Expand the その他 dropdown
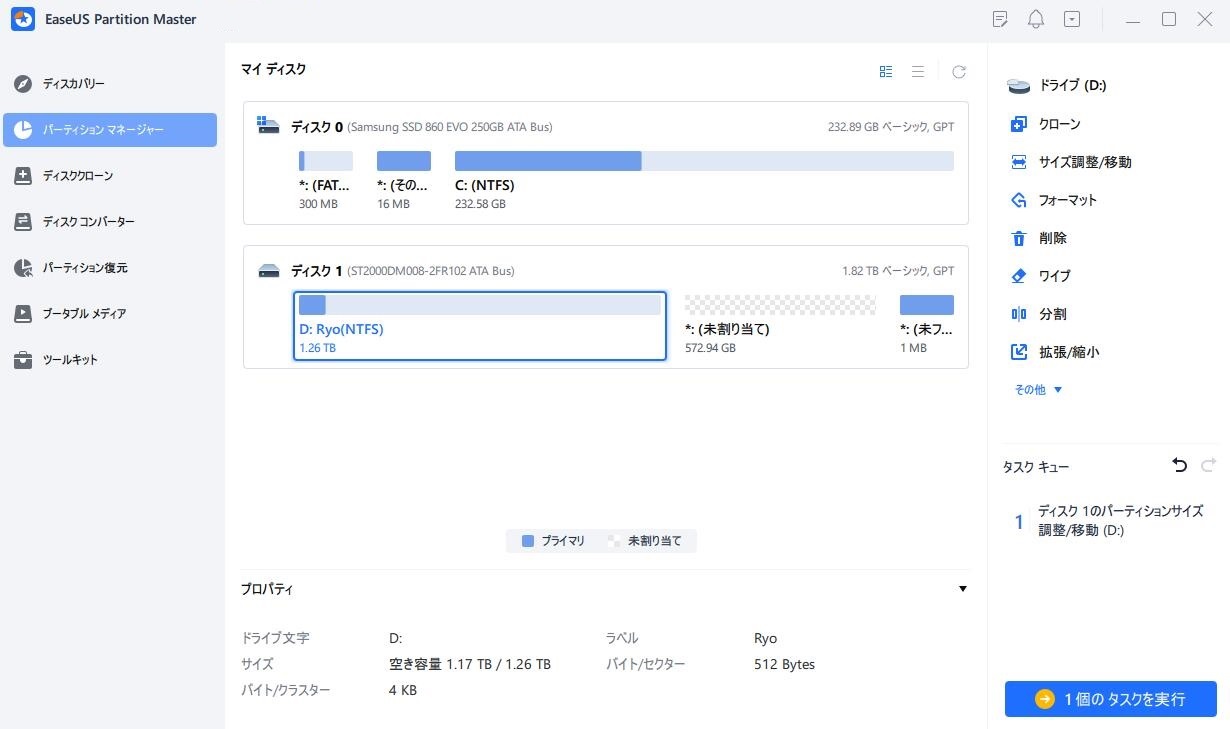Viewport: 1230px width, 729px height. click(1038, 390)
